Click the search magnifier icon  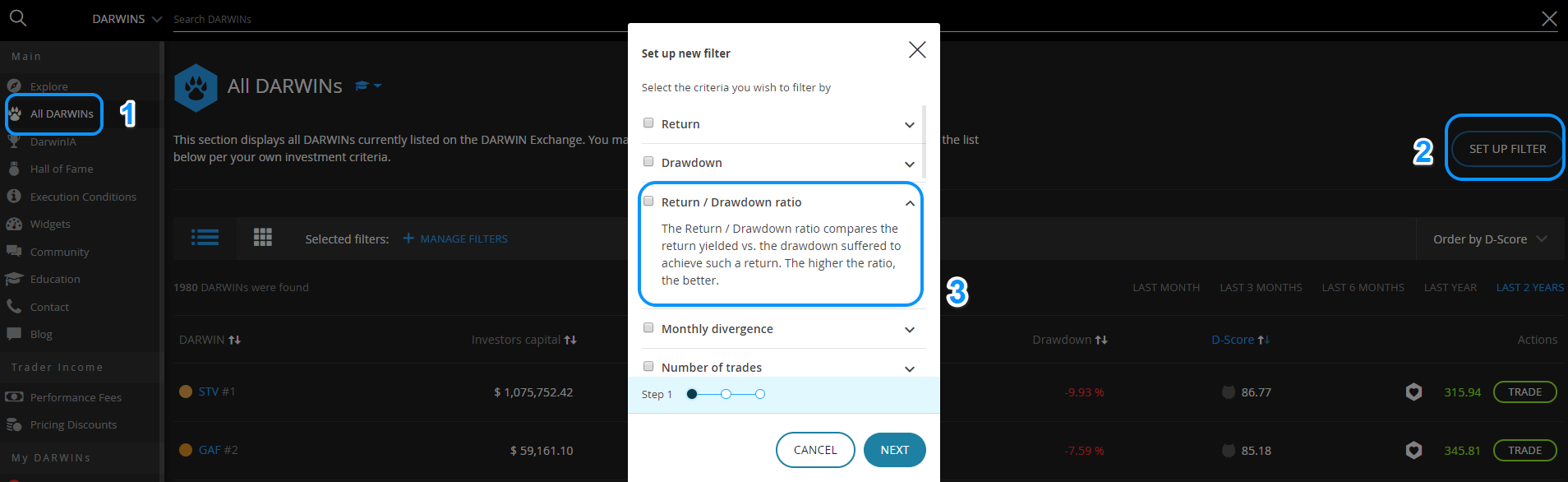click(18, 18)
